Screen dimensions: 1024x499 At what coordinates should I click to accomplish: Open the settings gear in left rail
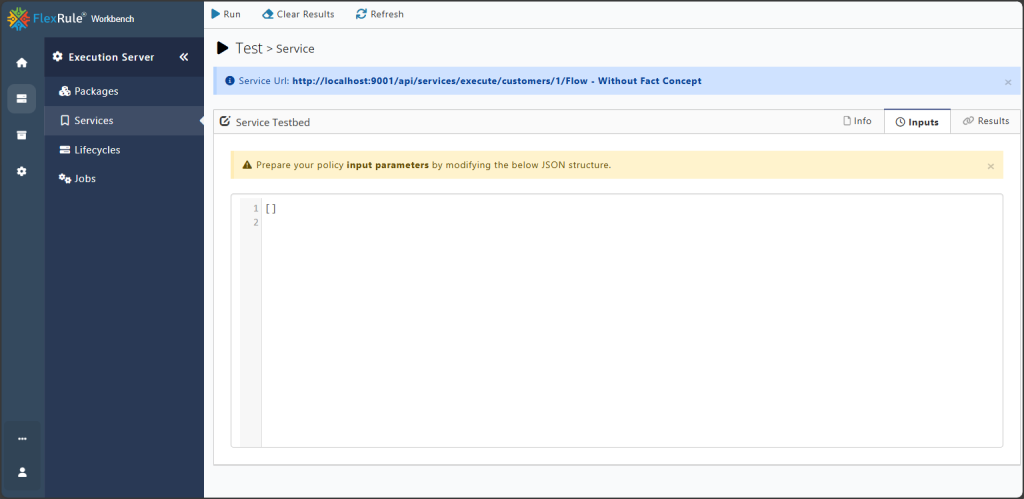(22, 171)
